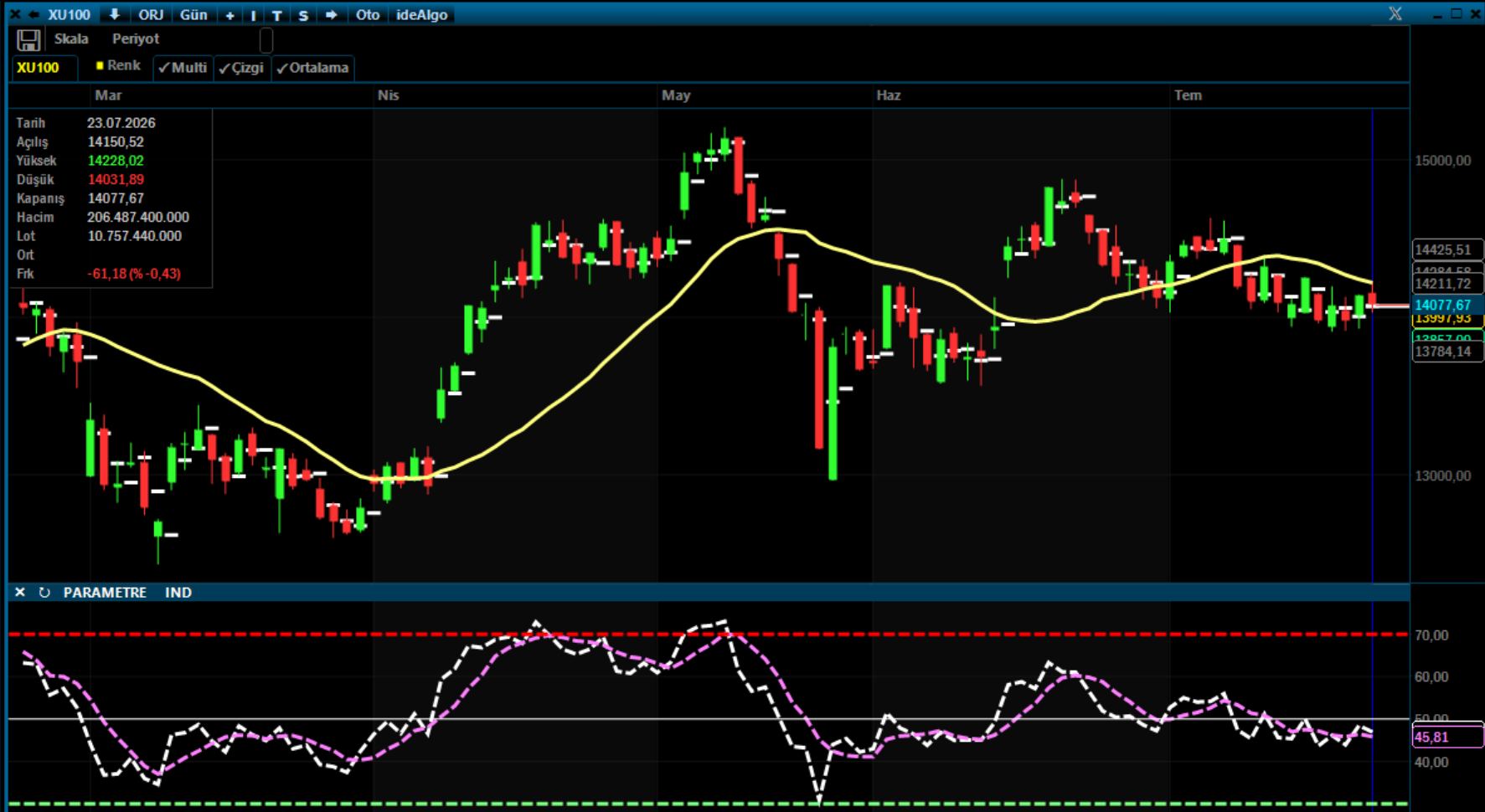Click the Hacim value 206.487.400.000
1485x812 pixels.
tap(138, 218)
